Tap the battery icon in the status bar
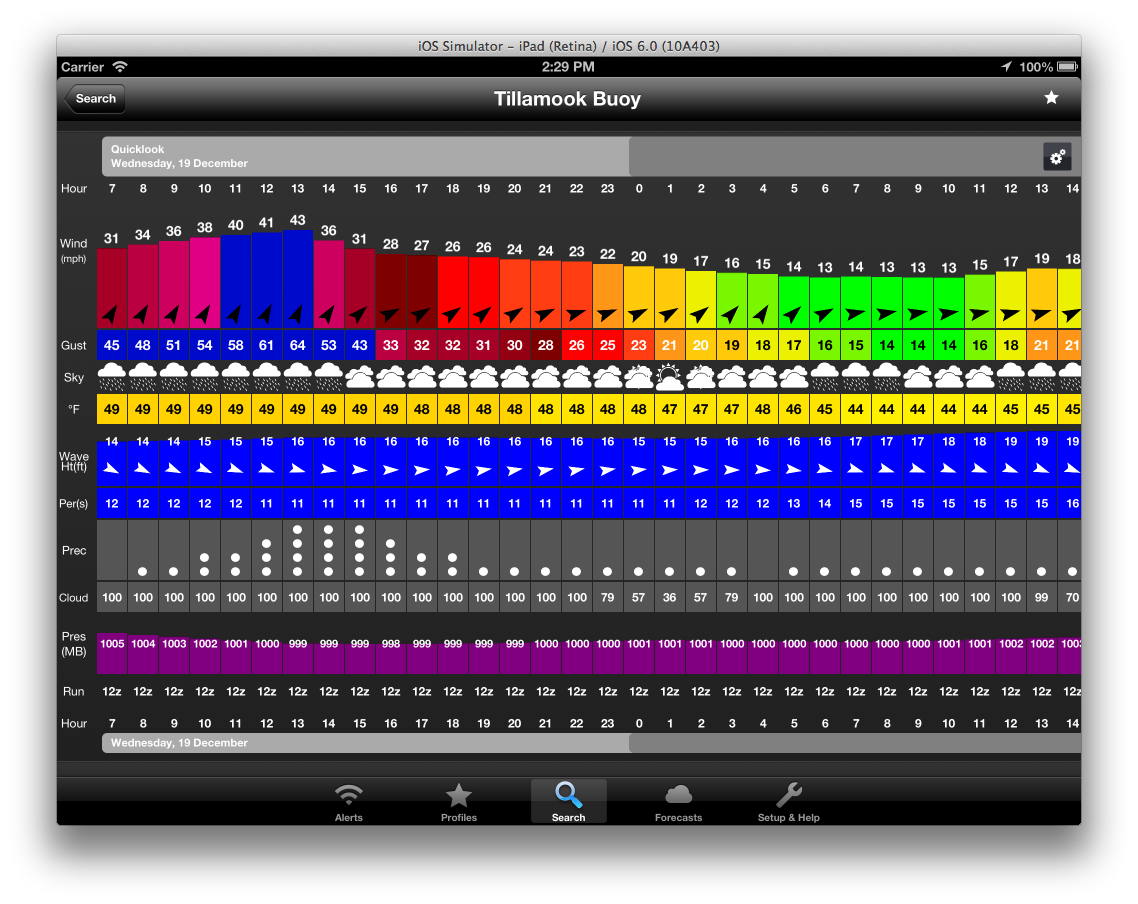Image resolution: width=1138 pixels, height=904 pixels. [1066, 67]
